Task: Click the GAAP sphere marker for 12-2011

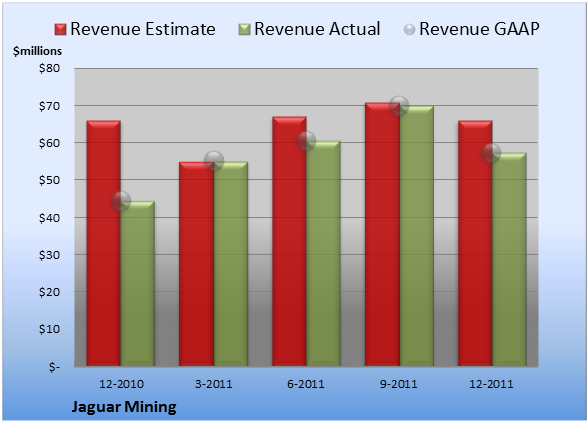Action: click(491, 153)
